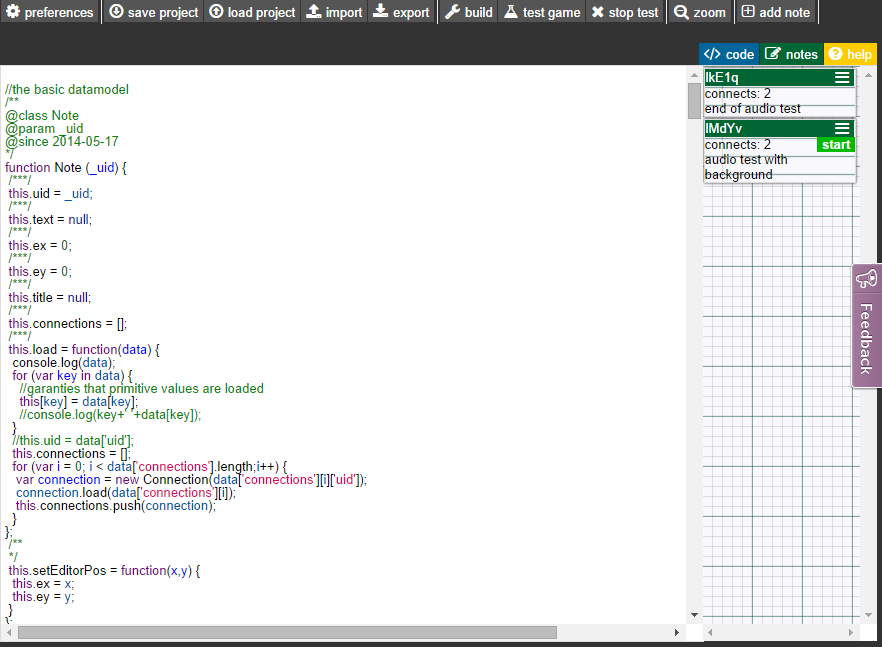Select the note card labeled IkE1q
The height and width of the screenshot is (647, 882).
pos(760,76)
